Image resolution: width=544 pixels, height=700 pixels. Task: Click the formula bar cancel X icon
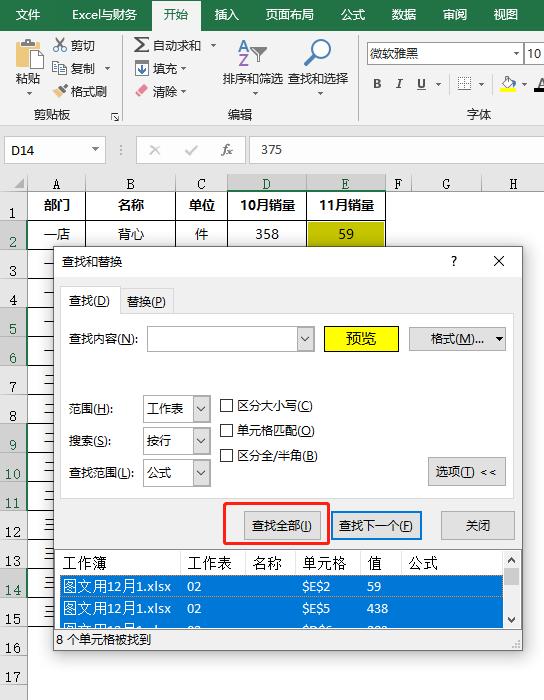155,150
